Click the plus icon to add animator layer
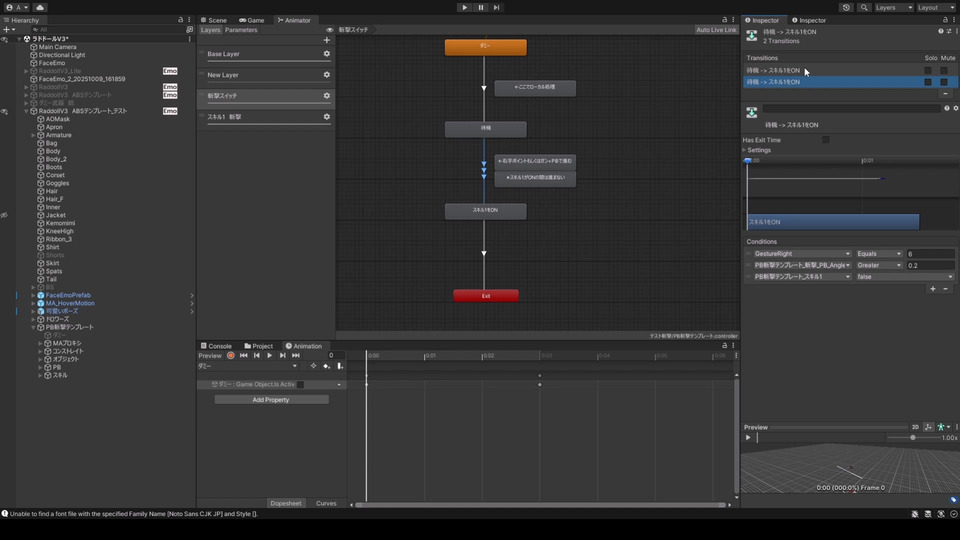This screenshot has height=540, width=960. point(326,41)
